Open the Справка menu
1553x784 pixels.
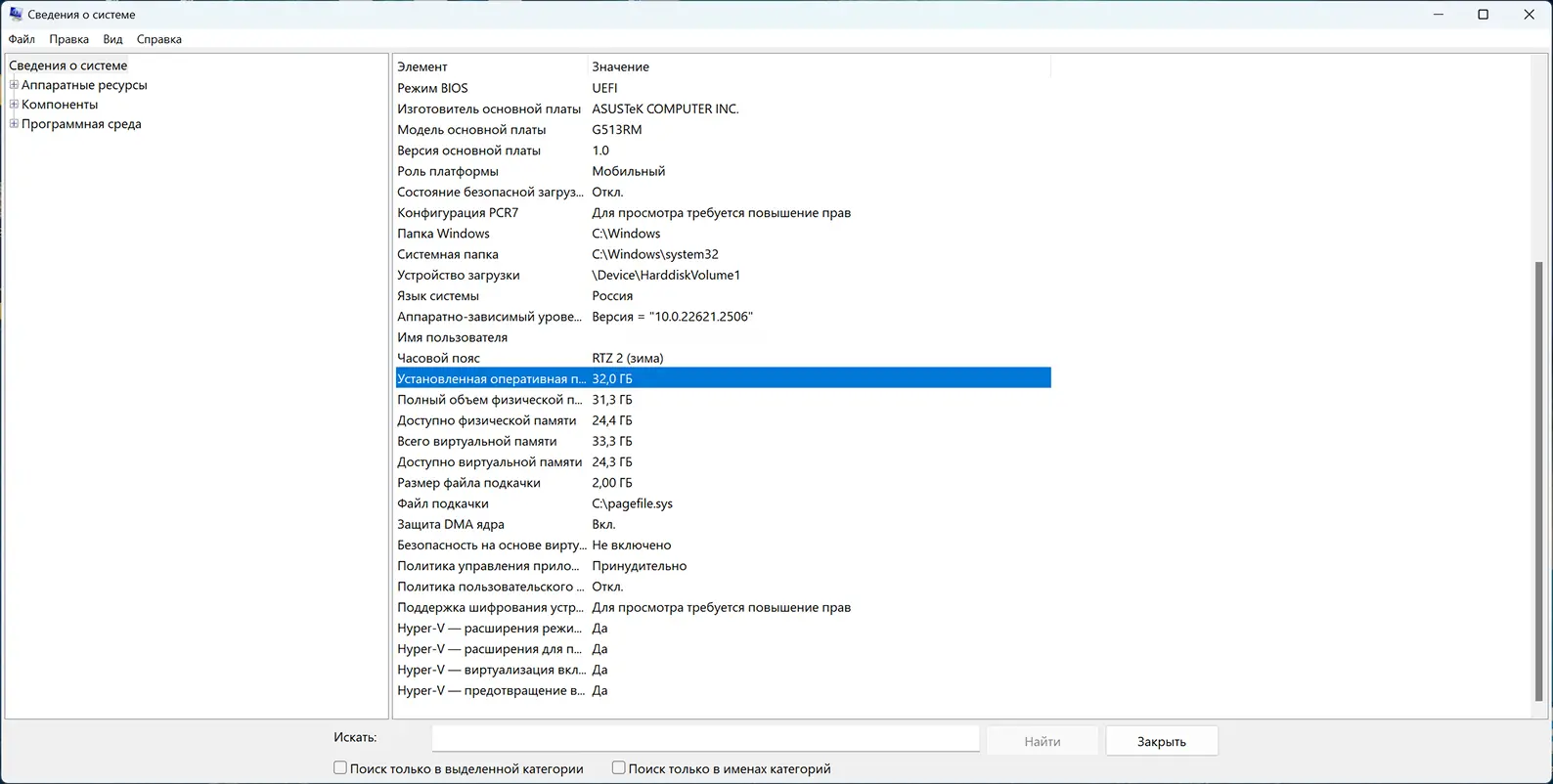click(x=159, y=39)
